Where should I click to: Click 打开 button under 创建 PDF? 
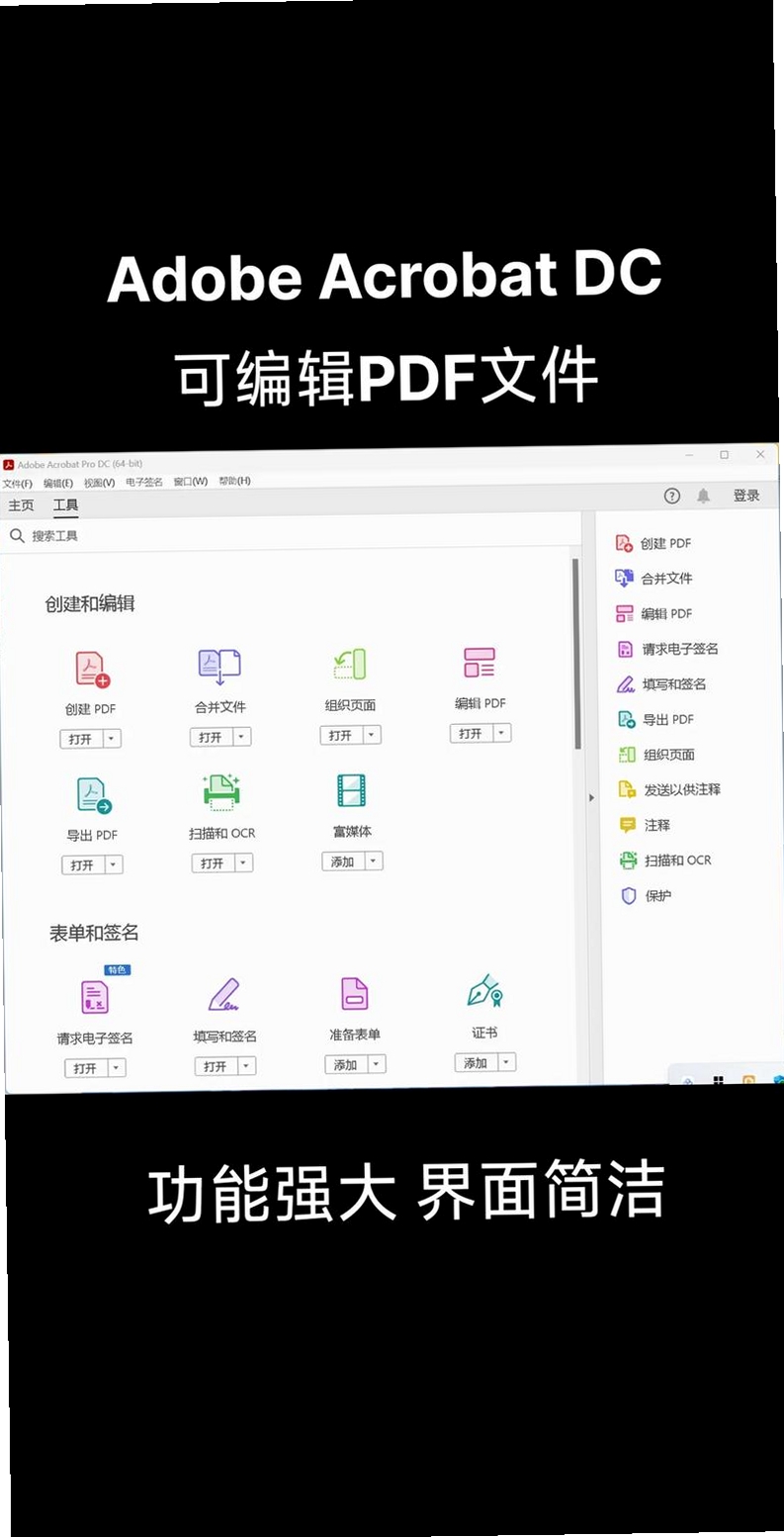coord(82,739)
